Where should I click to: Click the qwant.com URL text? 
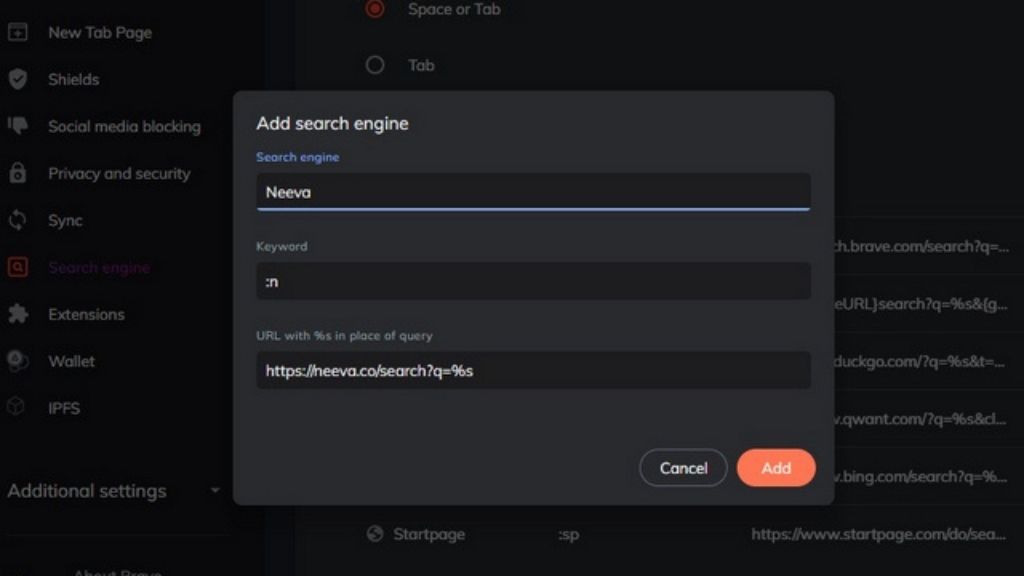pyautogui.click(x=921, y=419)
